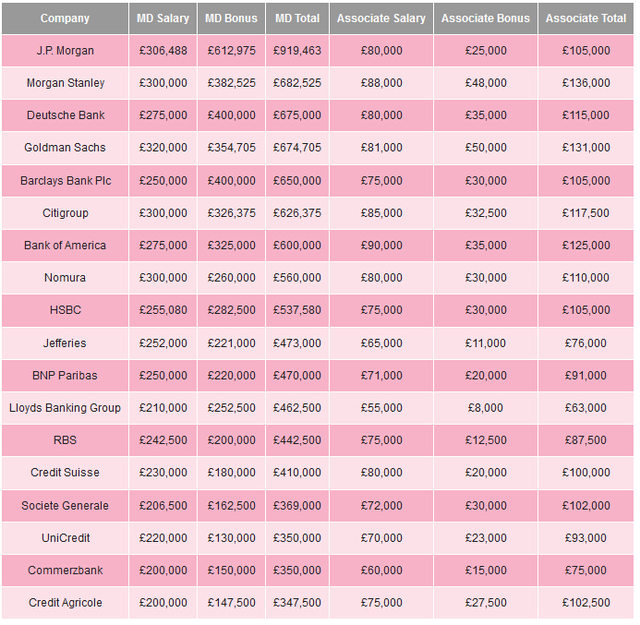Image resolution: width=640 pixels, height=625 pixels.
Task: Click the Associate Salary column header
Action: [x=381, y=18]
